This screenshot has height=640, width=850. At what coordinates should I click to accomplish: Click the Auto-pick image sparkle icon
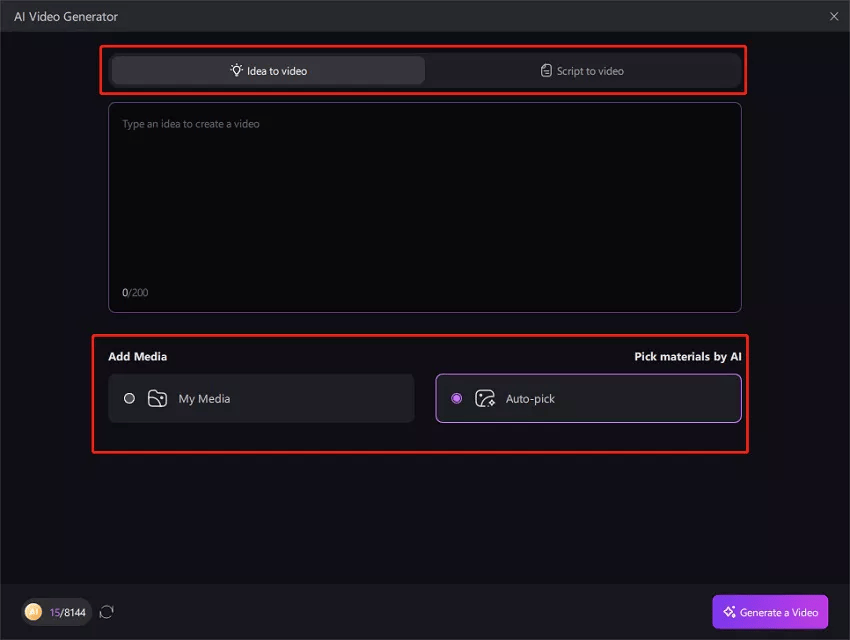point(485,399)
